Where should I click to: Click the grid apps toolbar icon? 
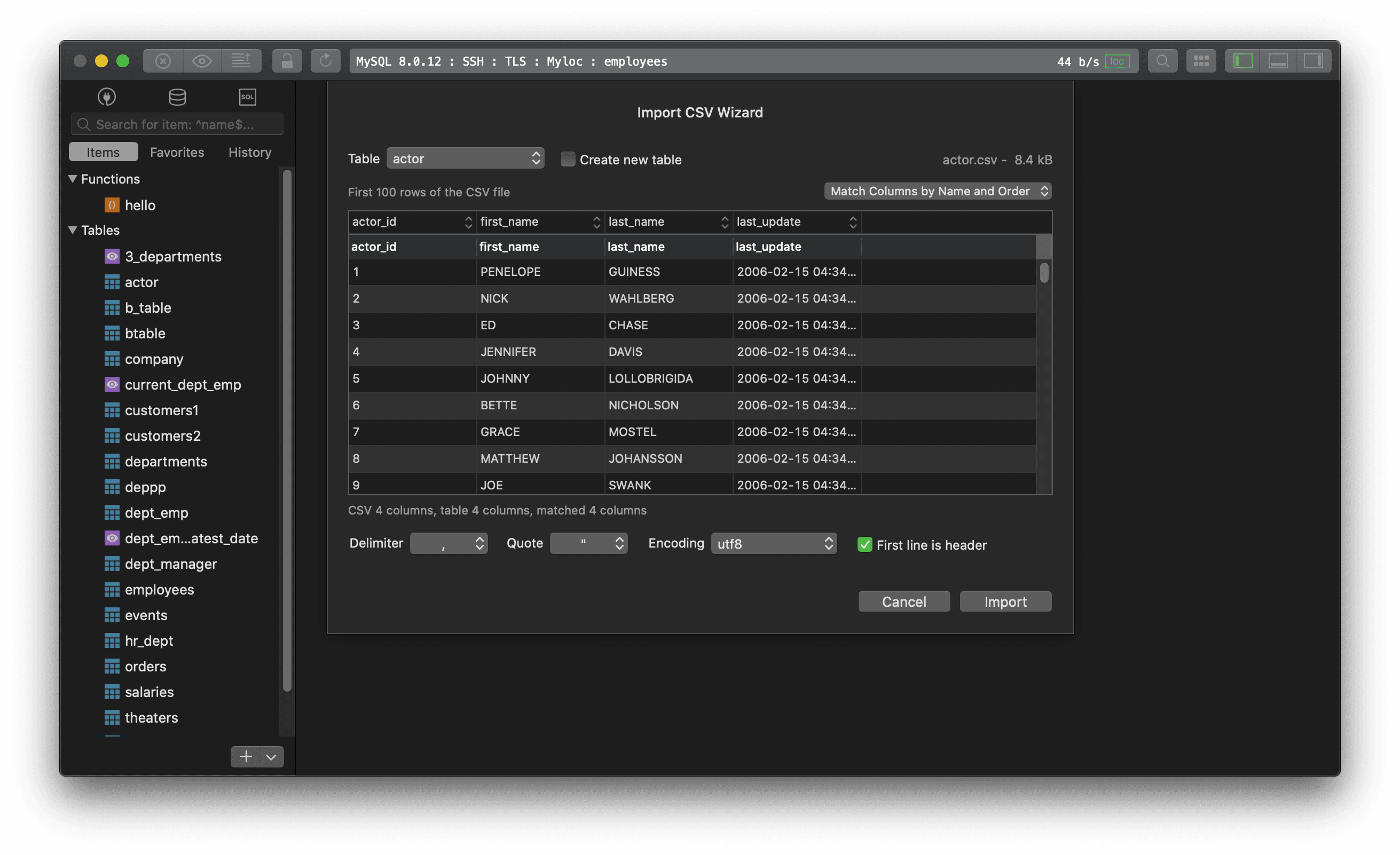pyautogui.click(x=1201, y=61)
